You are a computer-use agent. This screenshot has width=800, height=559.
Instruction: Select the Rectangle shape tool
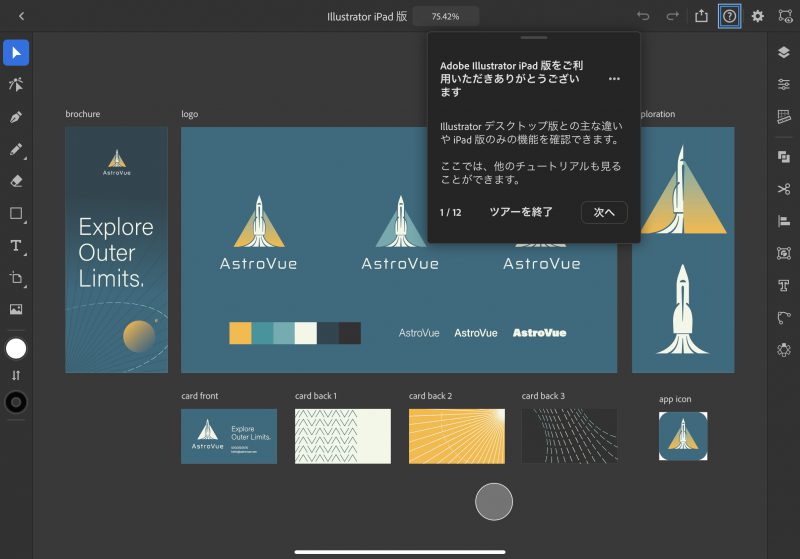coord(16,213)
